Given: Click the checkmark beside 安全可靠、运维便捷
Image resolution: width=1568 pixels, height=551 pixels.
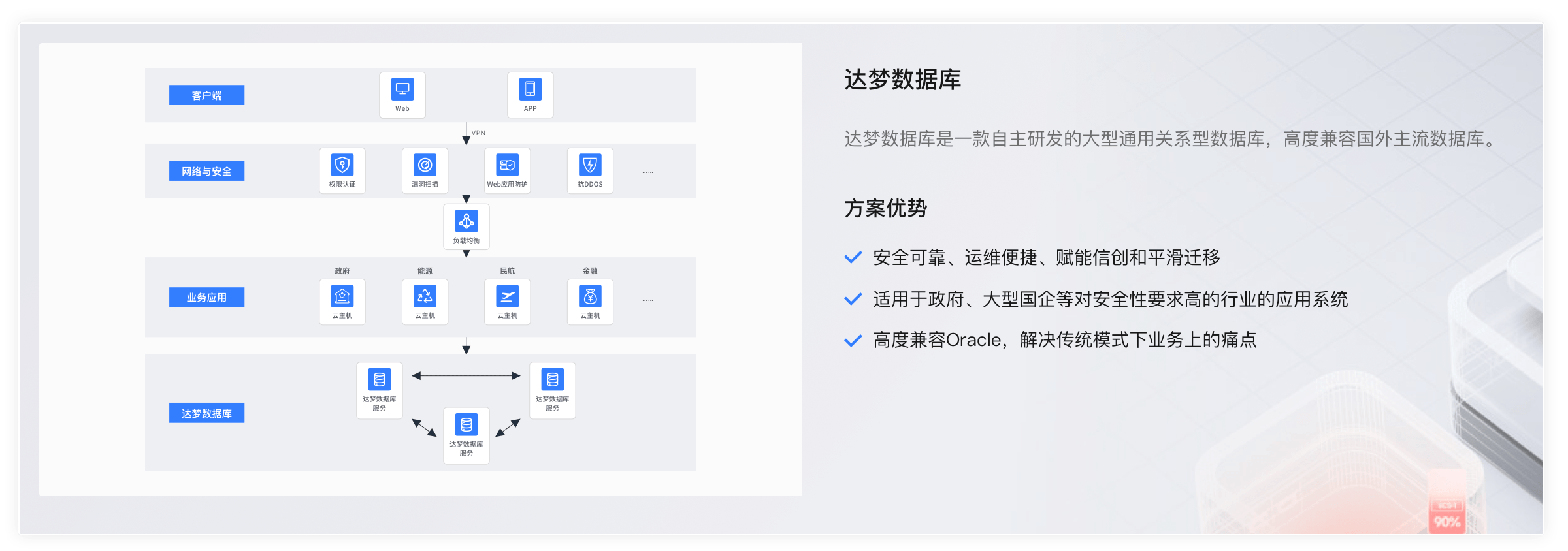Looking at the screenshot, I should click(x=853, y=257).
